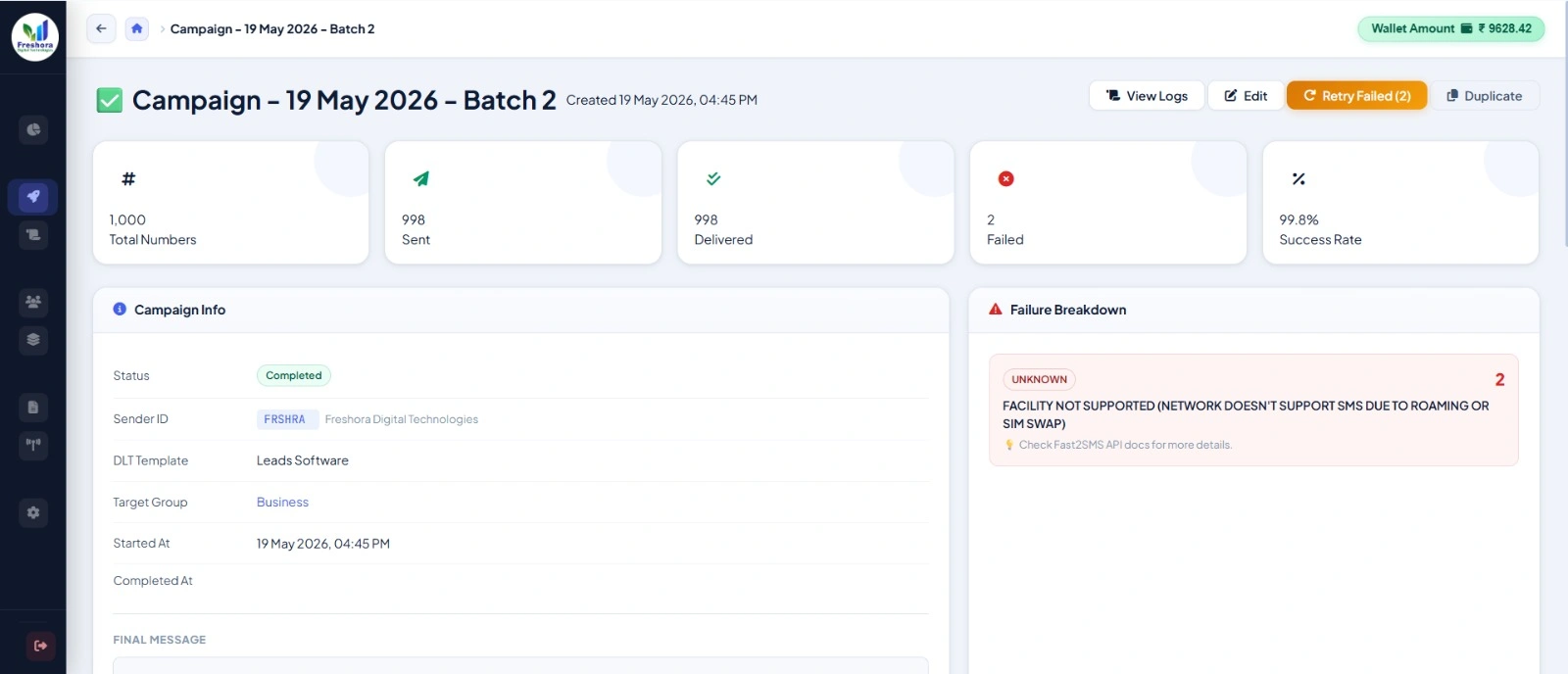Click the lightbulb hint icon in failure card
Screen dimensions: 1568x674
[1009, 445]
